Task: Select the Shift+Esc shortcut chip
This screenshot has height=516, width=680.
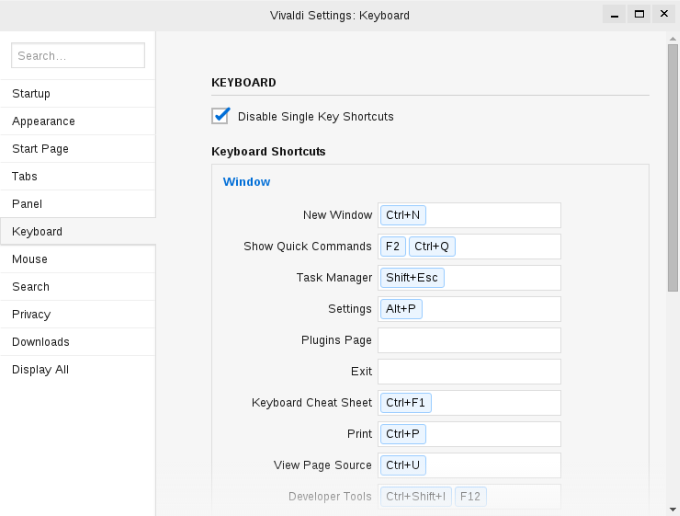Action: 412,278
